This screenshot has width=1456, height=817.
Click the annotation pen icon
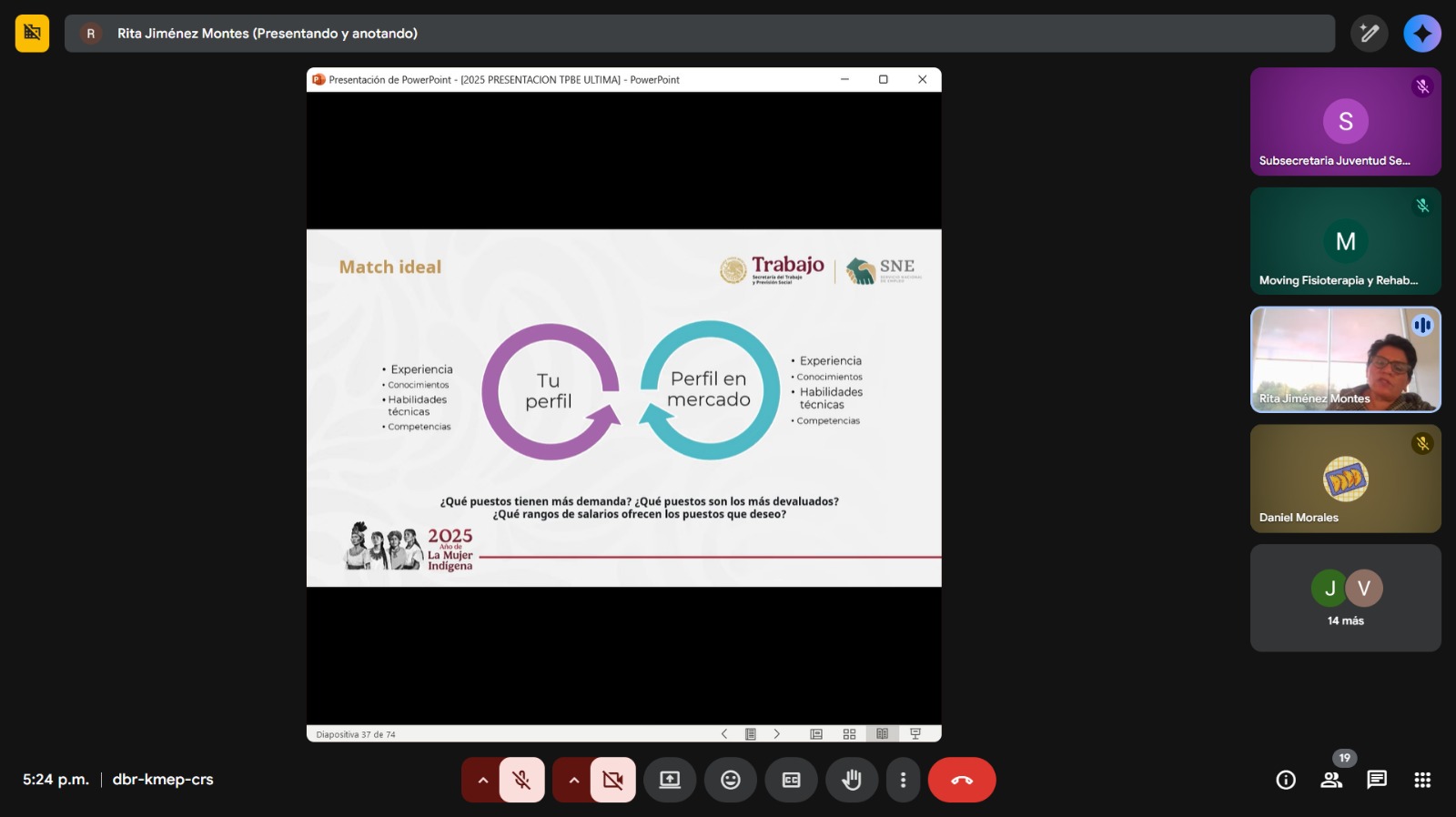pyautogui.click(x=1369, y=34)
